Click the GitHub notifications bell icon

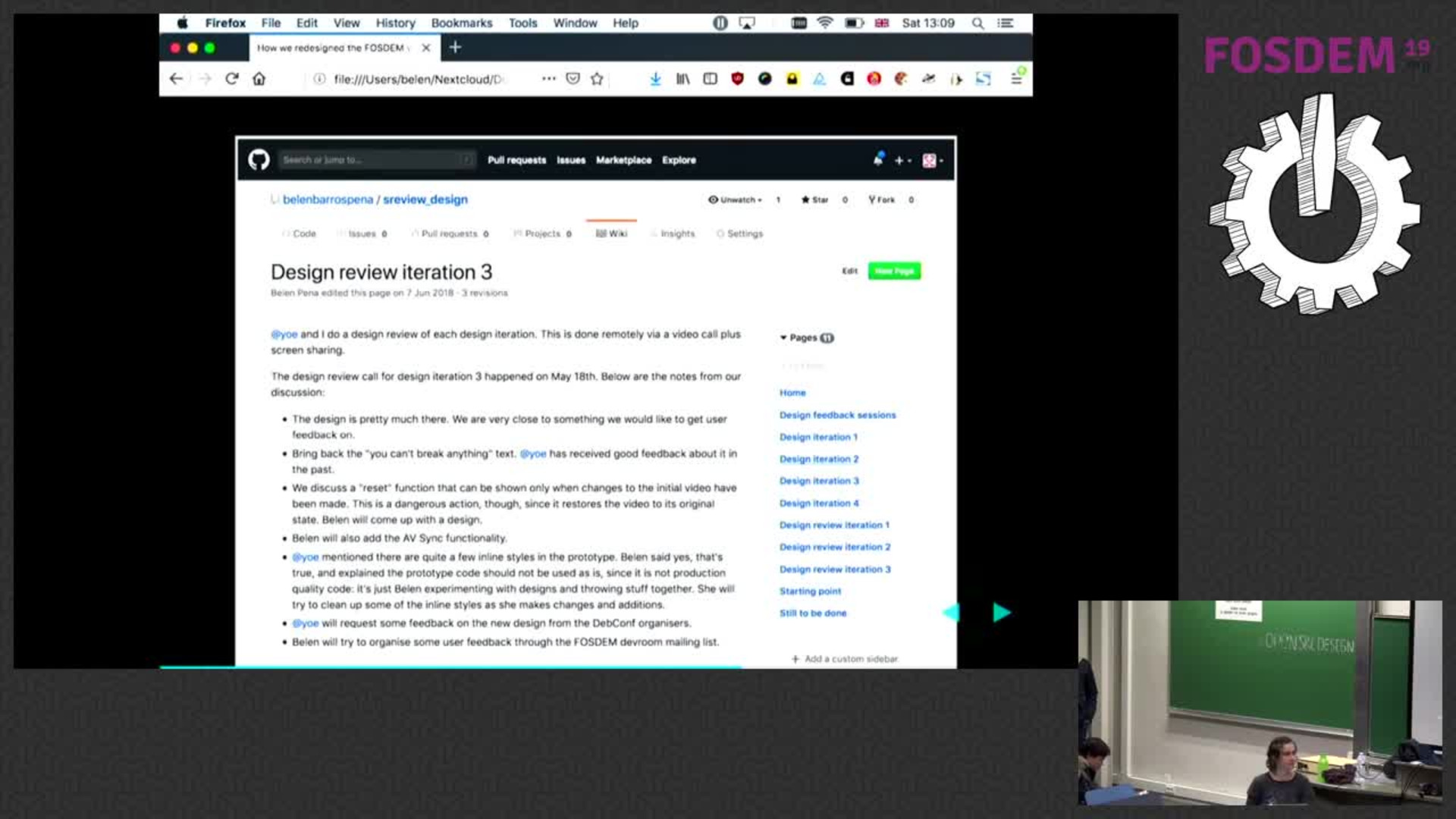[878, 160]
